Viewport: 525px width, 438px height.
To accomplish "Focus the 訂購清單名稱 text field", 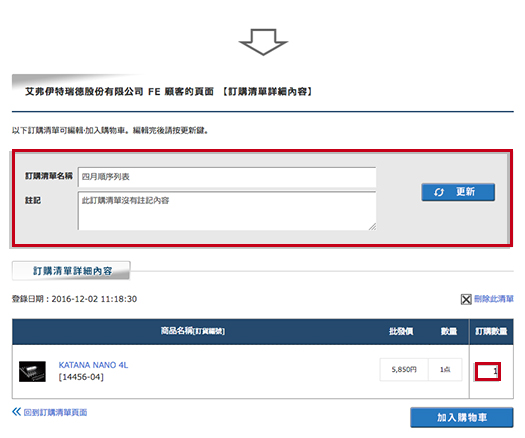I will tap(227, 177).
